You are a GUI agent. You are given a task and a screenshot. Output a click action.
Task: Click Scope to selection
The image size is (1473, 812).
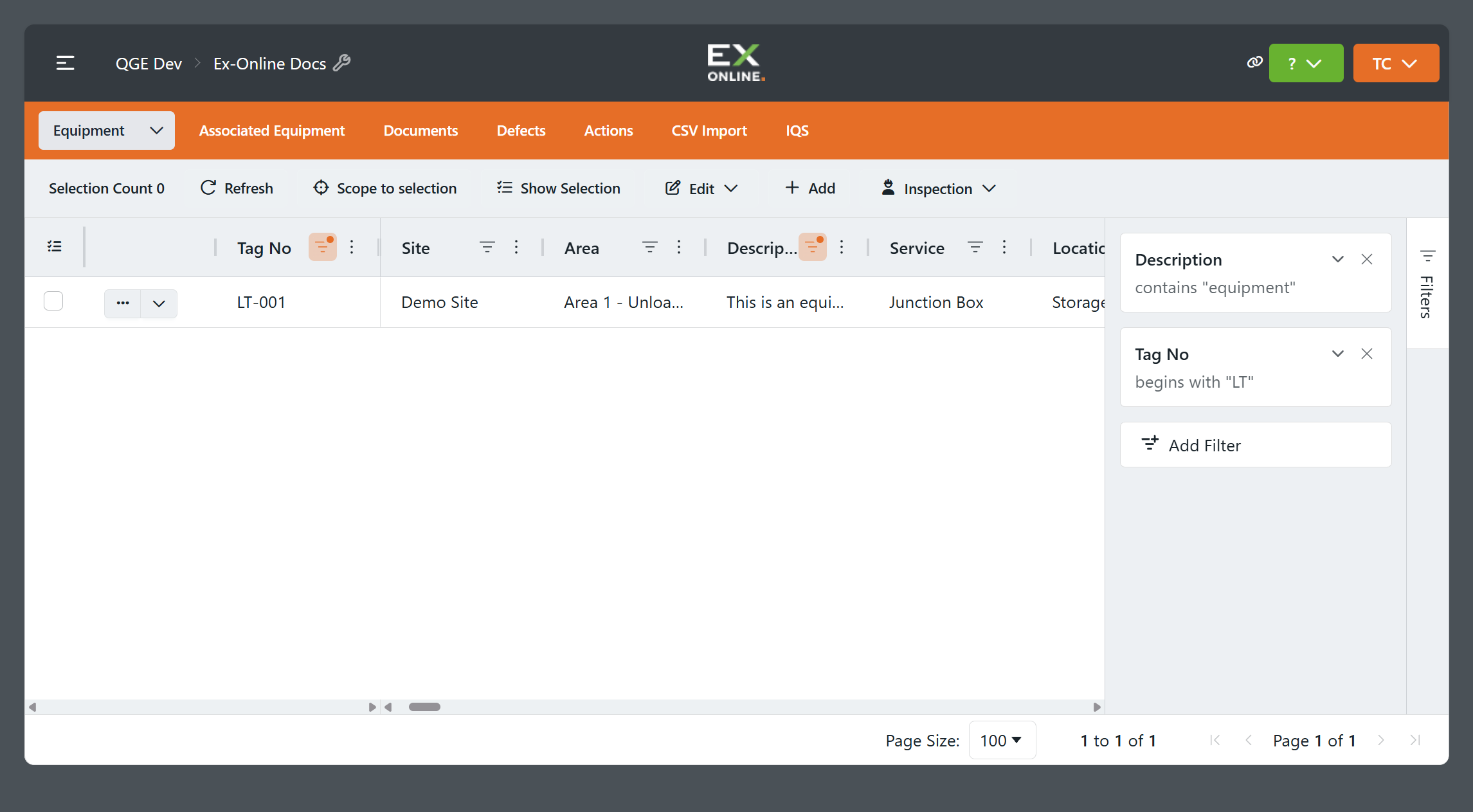384,188
